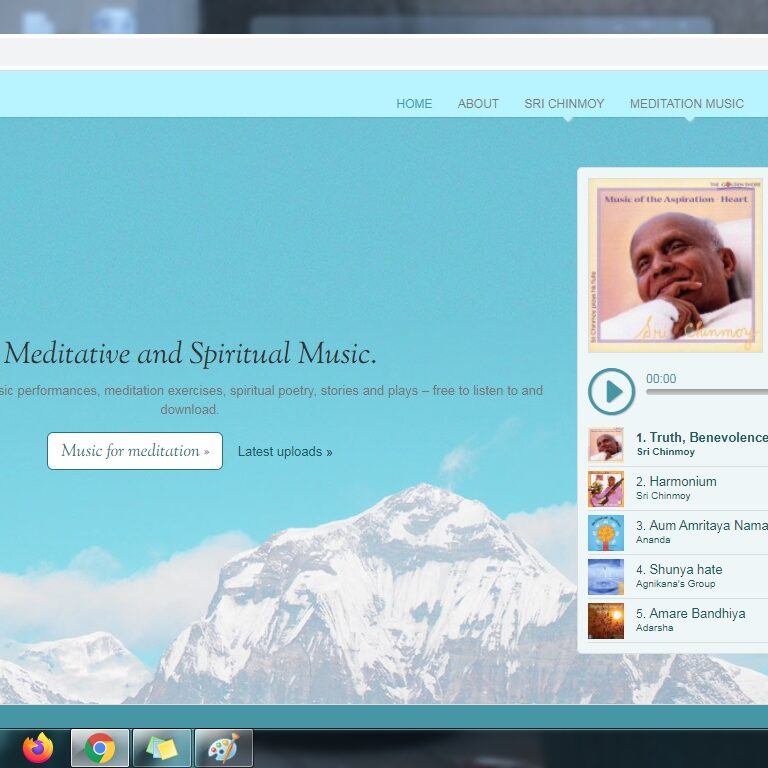Expand the Meditation Music nav menu
Viewport: 768px width, 768px height.
click(x=686, y=104)
